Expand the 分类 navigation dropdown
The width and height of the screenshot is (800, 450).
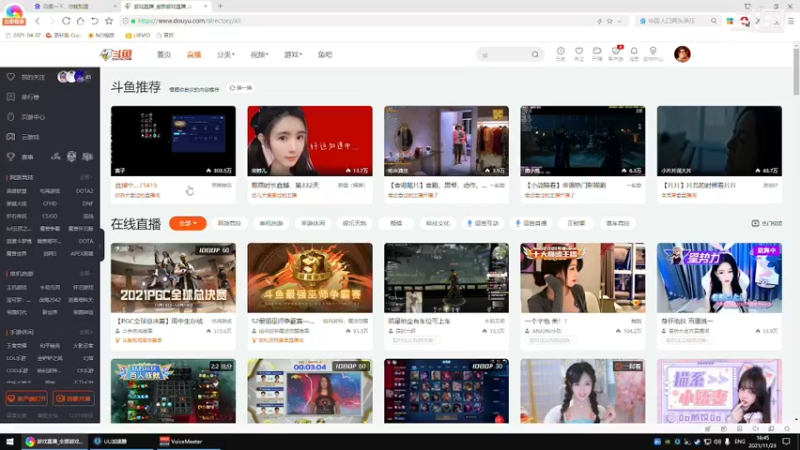[226, 55]
